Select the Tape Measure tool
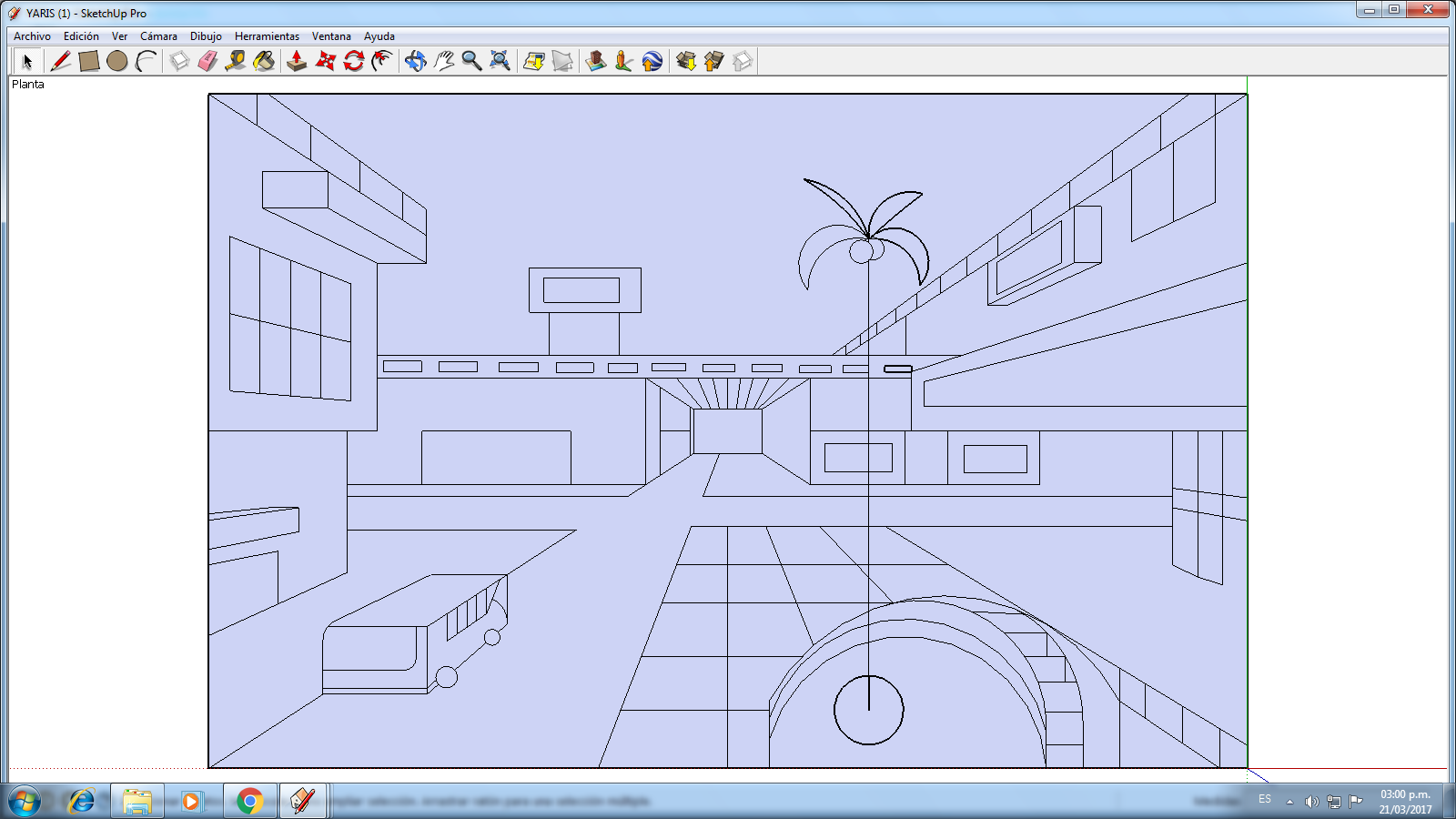This screenshot has height=819, width=1456. (236, 61)
